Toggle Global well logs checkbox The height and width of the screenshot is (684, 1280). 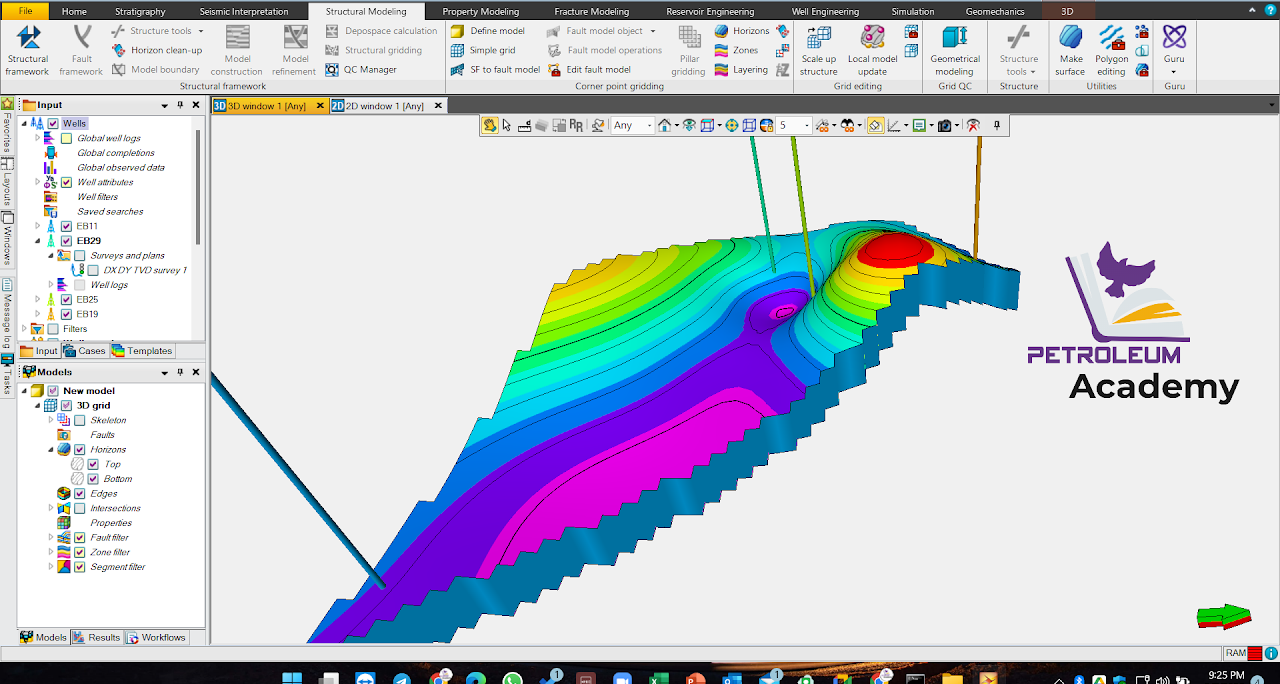click(x=66, y=138)
